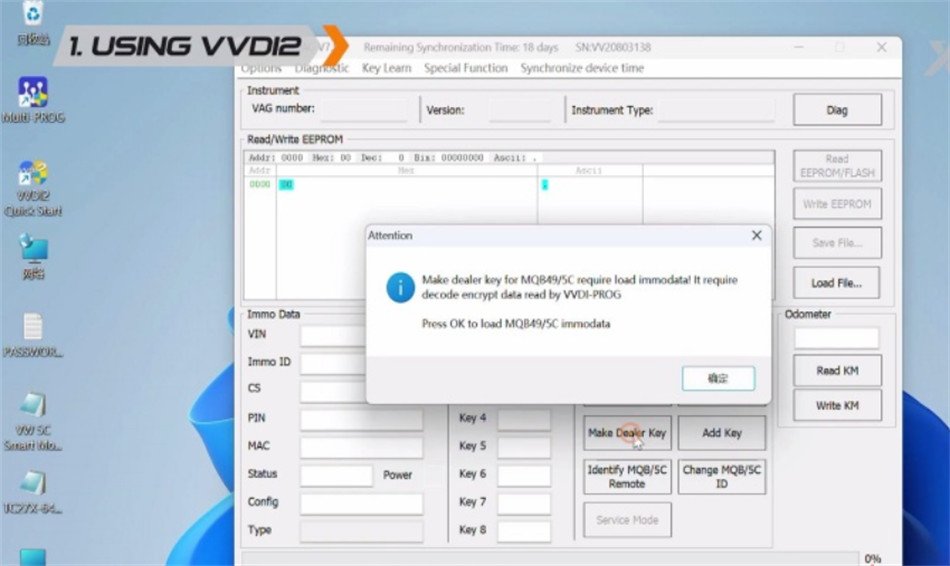
Task: Open the PASSWORD text file icon
Action: [33, 328]
